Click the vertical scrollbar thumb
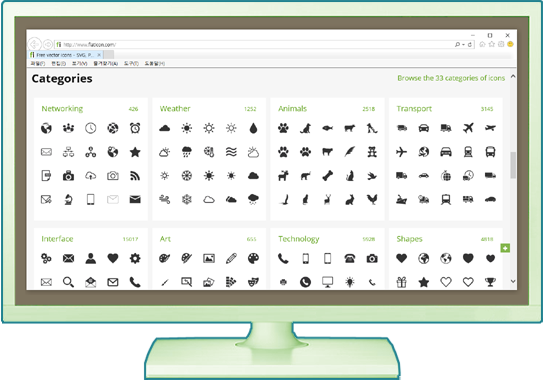544x381 pixels. click(513, 165)
